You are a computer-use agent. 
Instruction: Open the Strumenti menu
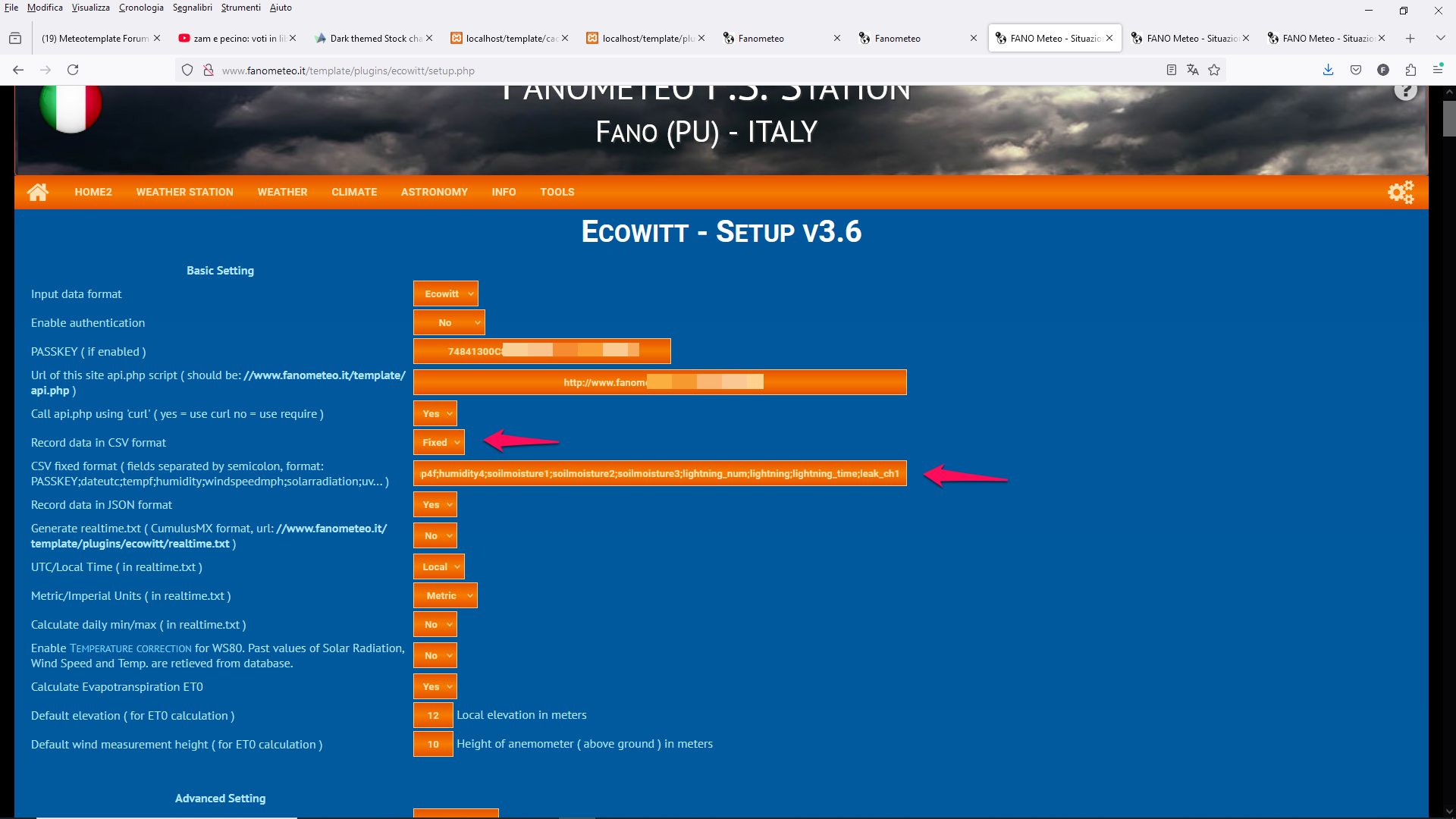click(x=241, y=8)
